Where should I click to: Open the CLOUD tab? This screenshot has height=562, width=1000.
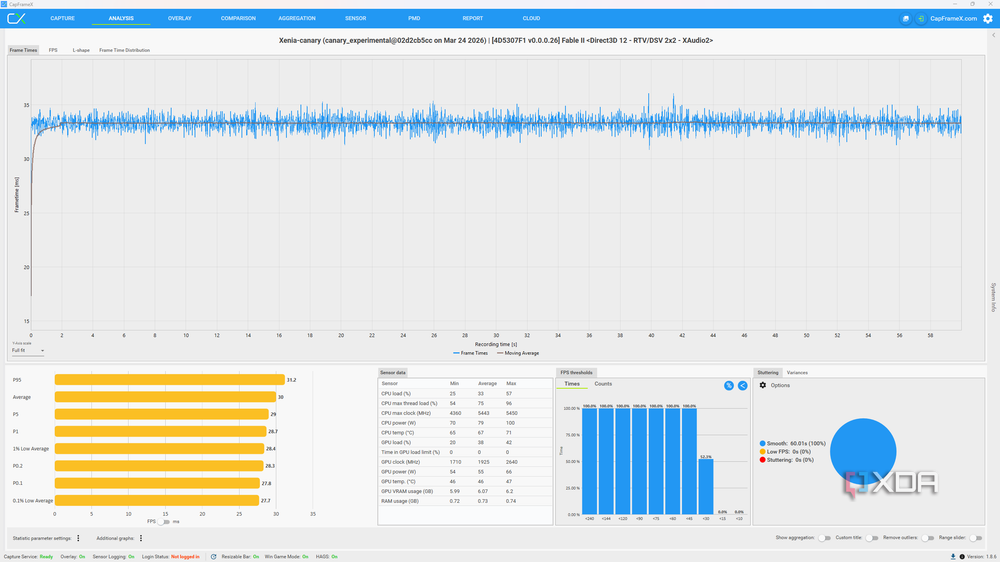[x=531, y=18]
